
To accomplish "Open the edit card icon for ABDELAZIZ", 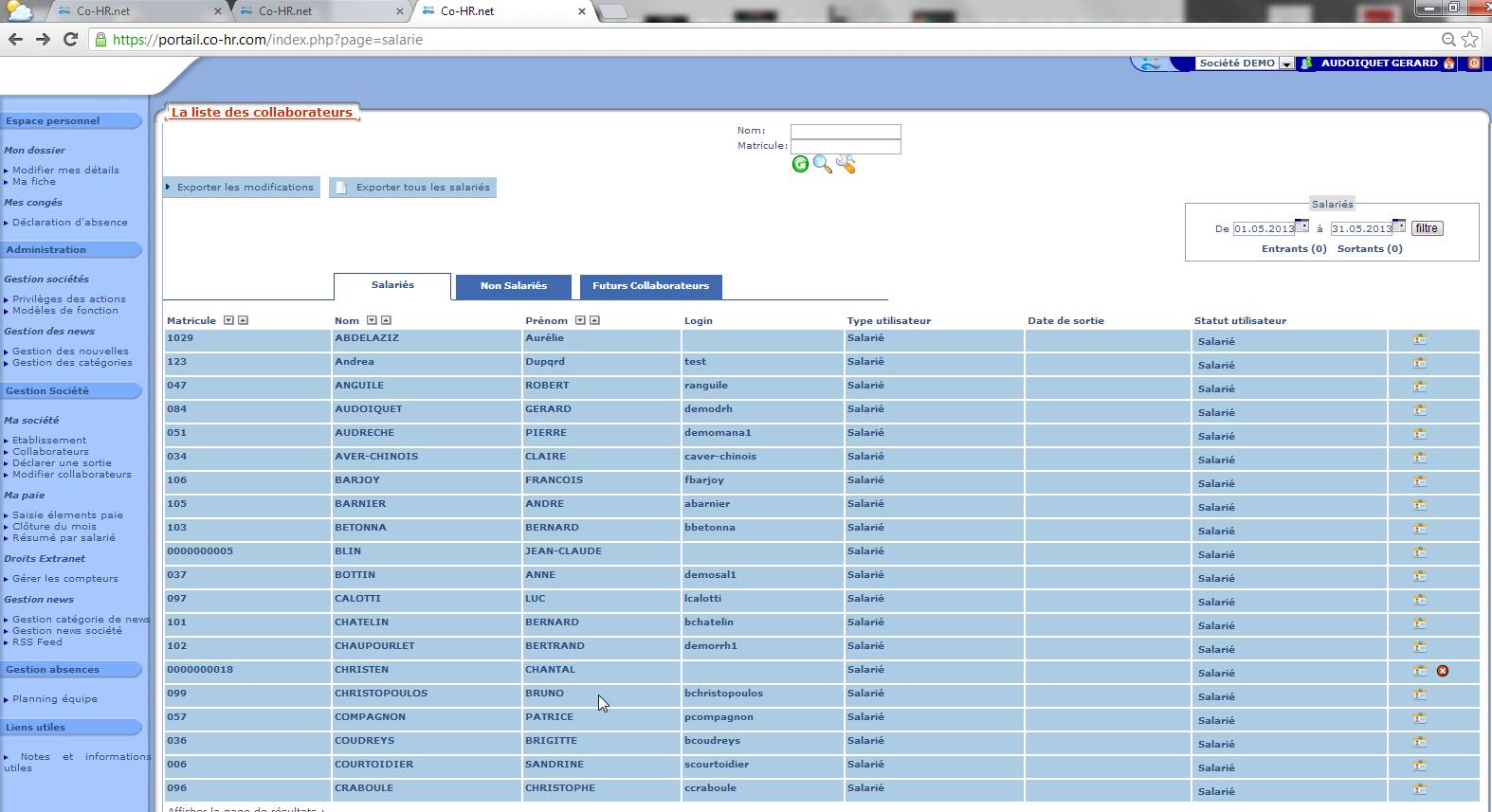I will (x=1419, y=339).
